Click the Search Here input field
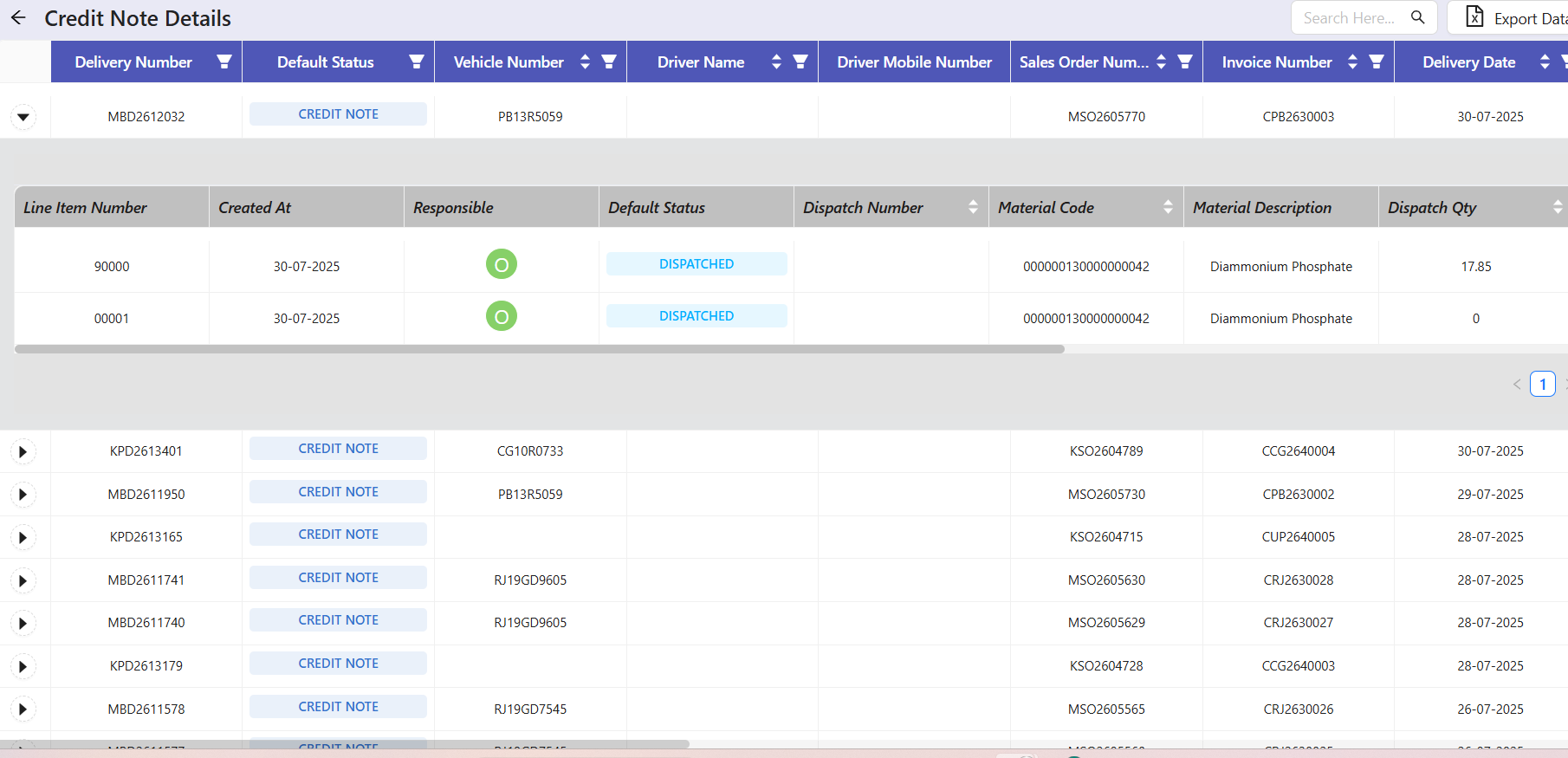Viewport: 1568px width, 758px height. click(1349, 17)
